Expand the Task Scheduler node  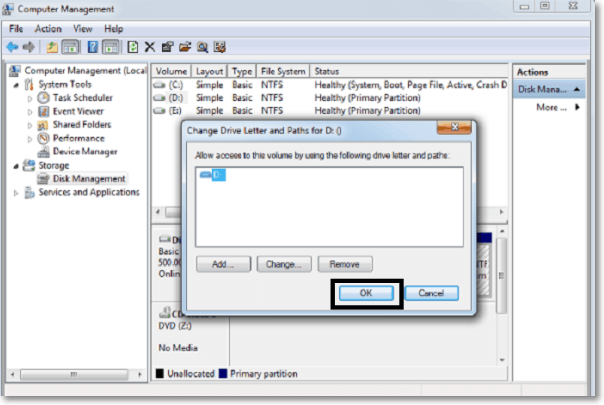(x=30, y=99)
